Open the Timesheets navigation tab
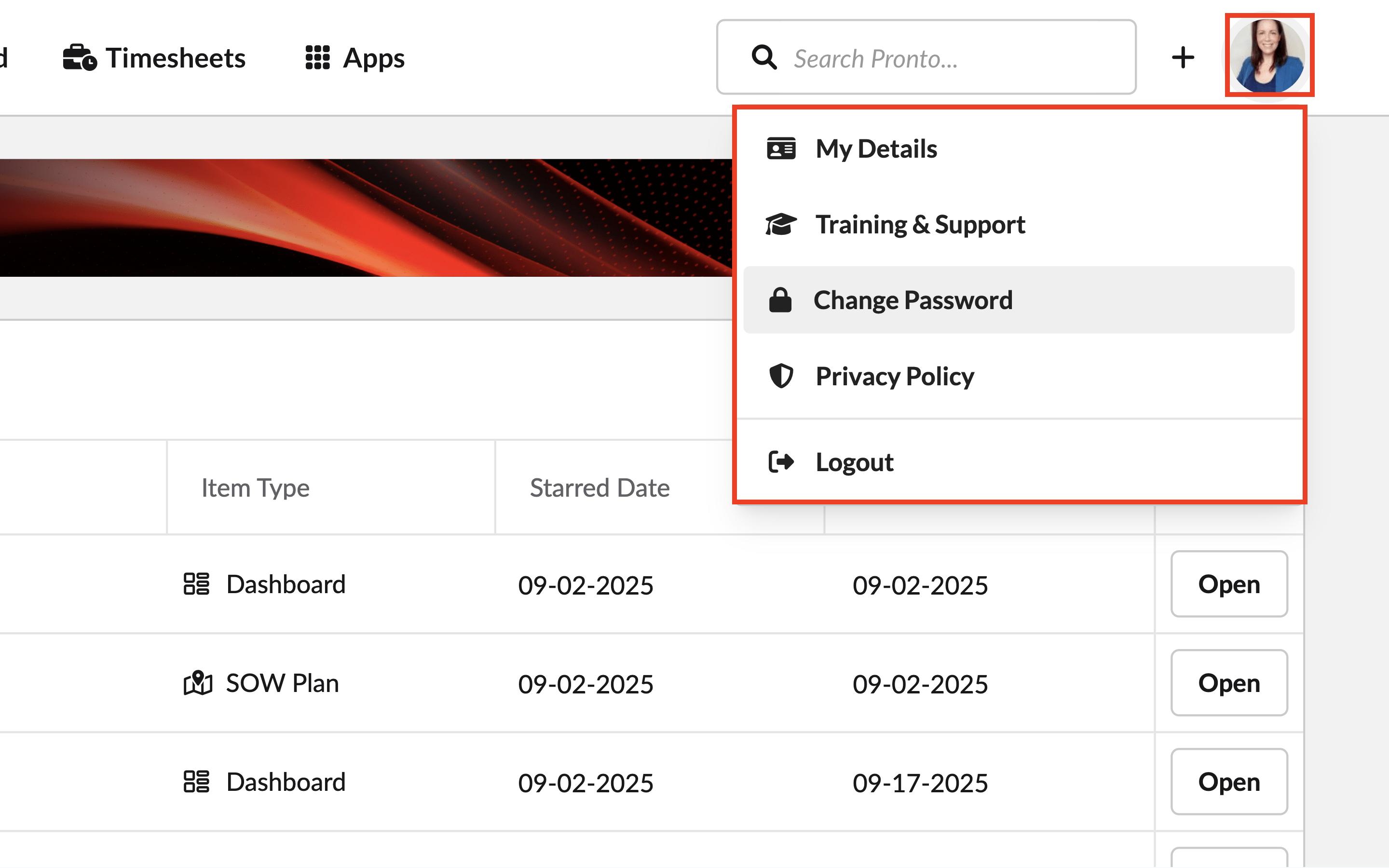This screenshot has height=868, width=1389. pos(175,58)
